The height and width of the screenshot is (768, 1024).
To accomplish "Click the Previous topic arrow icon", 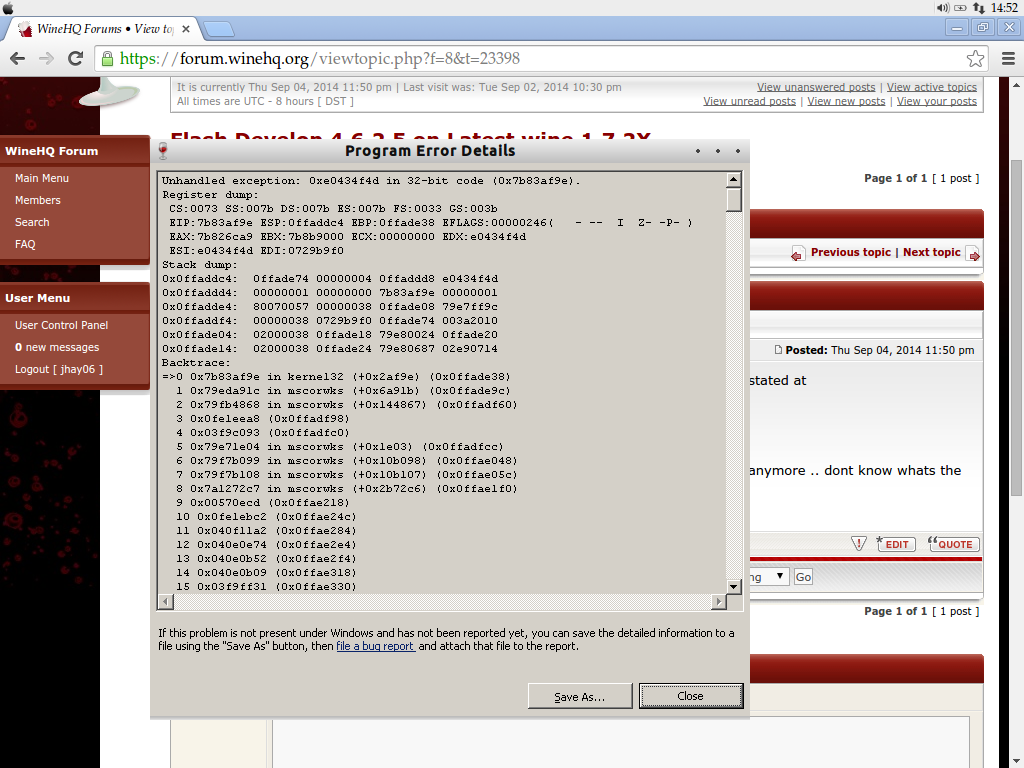I will tap(797, 254).
